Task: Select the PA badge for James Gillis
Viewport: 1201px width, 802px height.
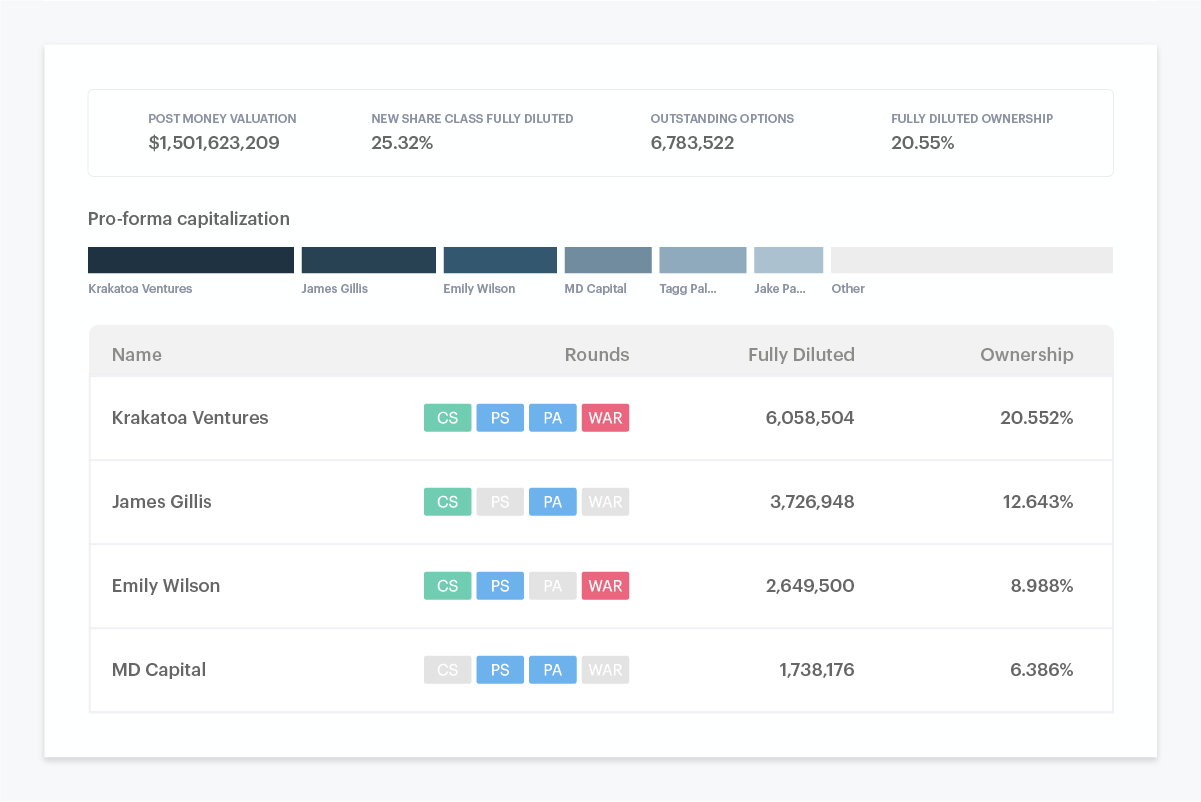Action: tap(553, 502)
